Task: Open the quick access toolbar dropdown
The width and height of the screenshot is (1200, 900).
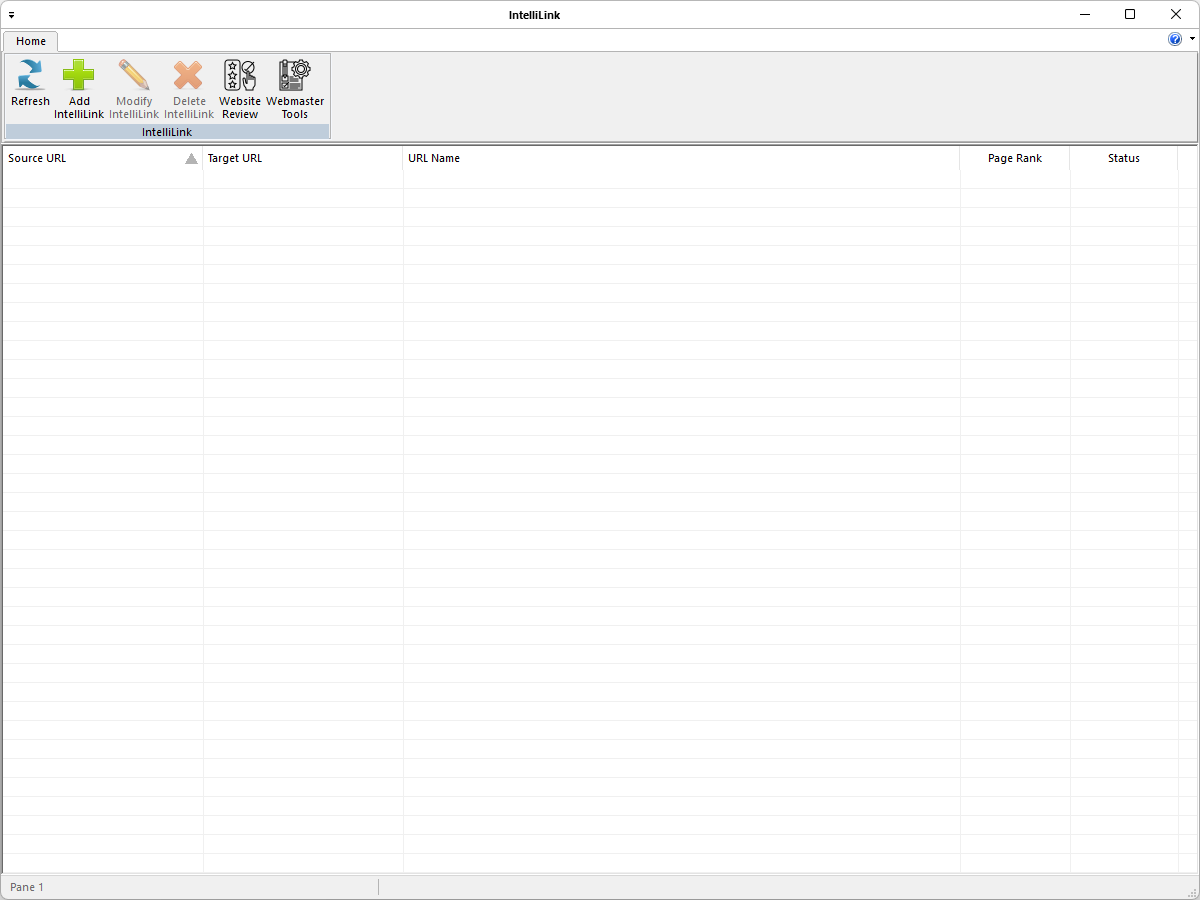Action: click(11, 15)
